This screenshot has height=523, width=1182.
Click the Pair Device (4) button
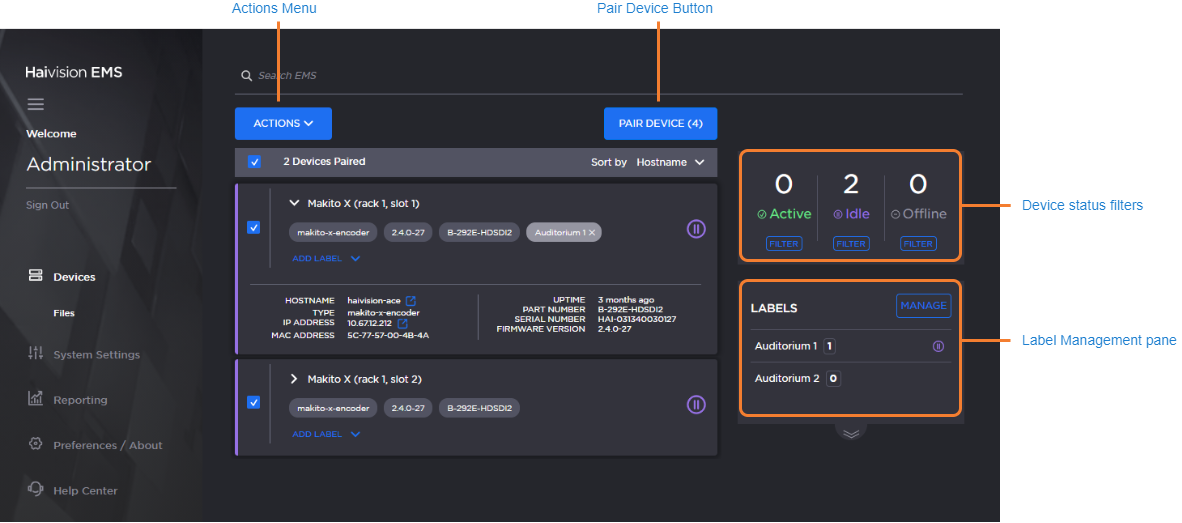(660, 124)
